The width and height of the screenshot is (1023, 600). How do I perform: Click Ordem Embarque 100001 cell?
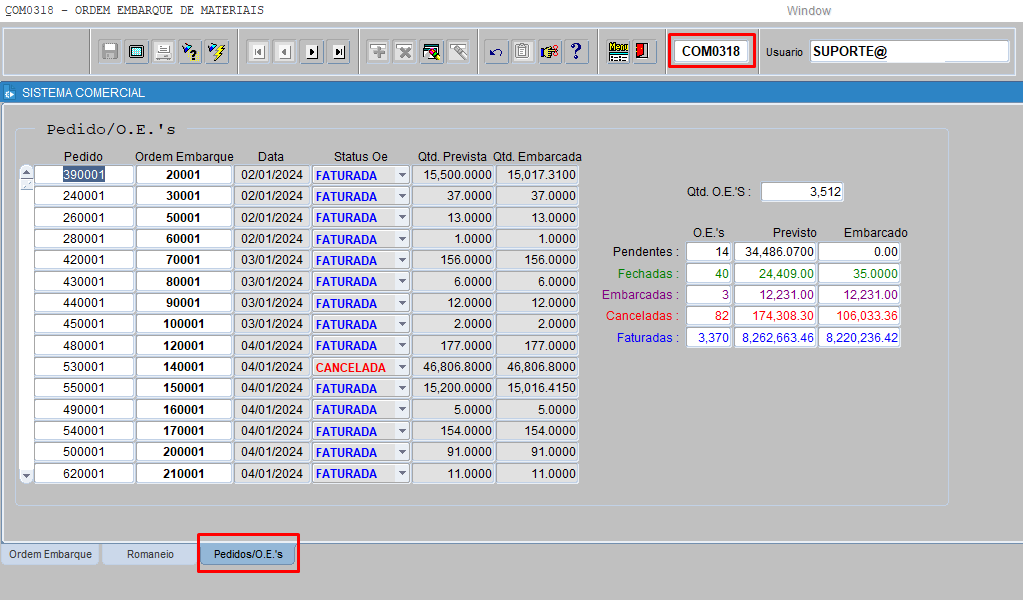click(x=183, y=323)
